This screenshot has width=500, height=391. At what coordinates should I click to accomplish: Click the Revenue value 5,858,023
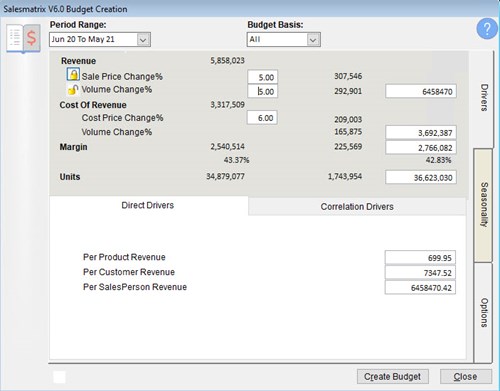click(227, 61)
